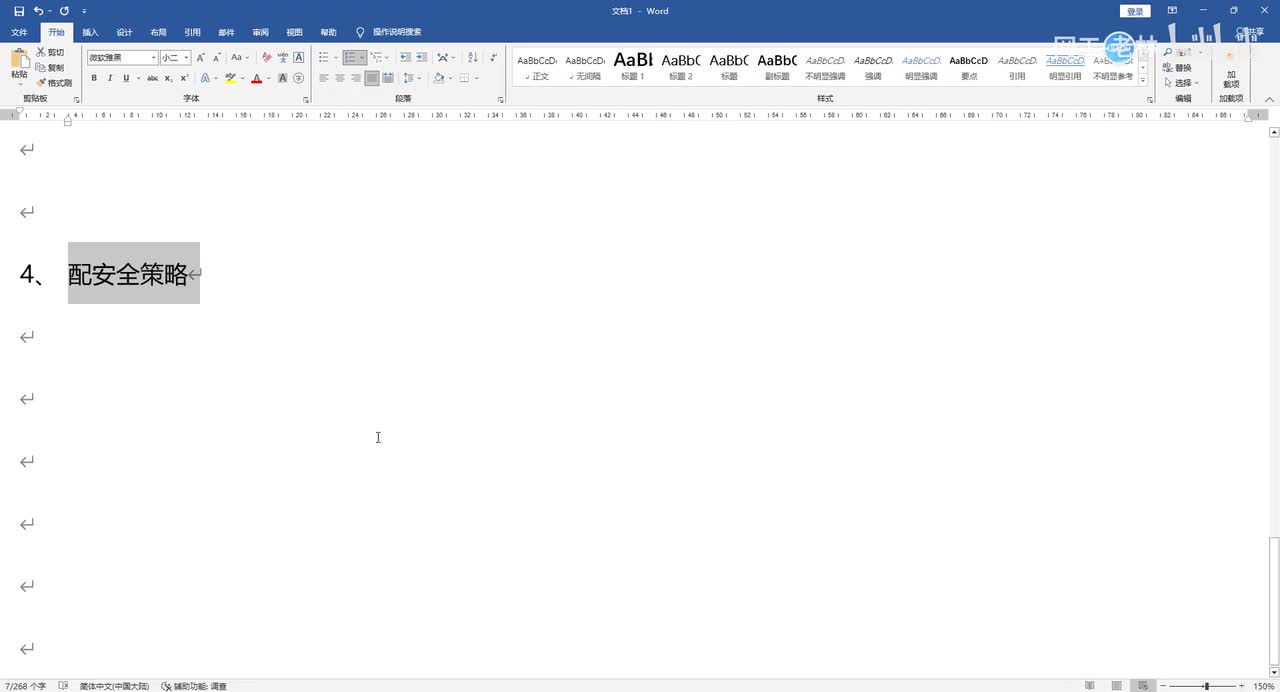This screenshot has height=692, width=1280.
Task: Expand the multilevel list dropdown
Action: [388, 58]
